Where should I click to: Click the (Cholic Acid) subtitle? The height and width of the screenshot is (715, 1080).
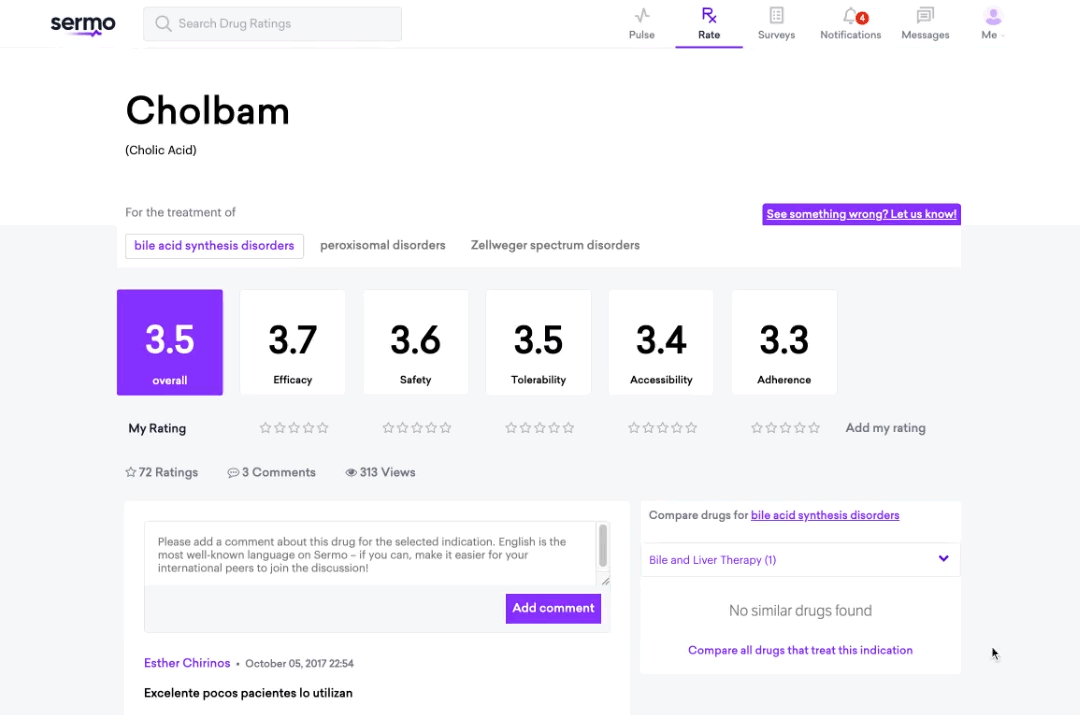click(160, 150)
